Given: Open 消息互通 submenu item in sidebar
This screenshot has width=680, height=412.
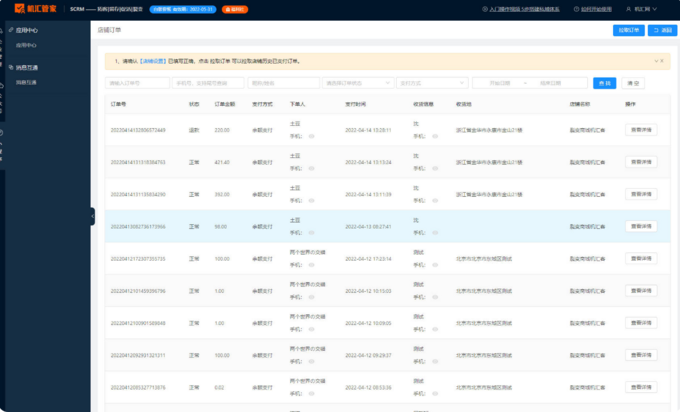Looking at the screenshot, I should (x=27, y=81).
